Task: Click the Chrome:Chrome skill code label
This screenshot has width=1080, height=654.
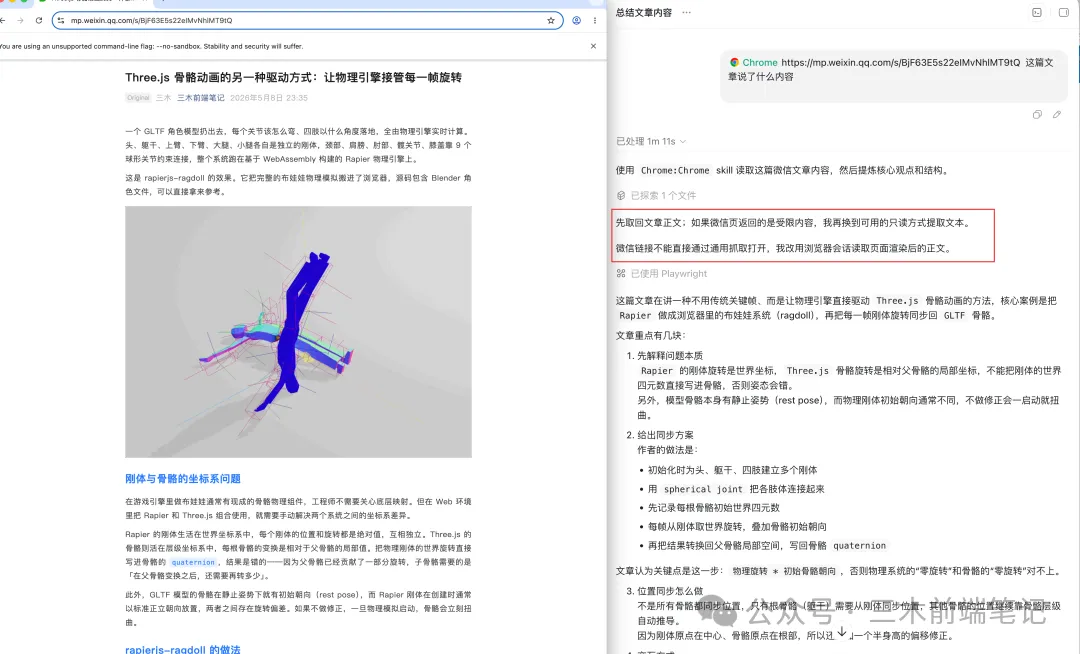Action: coord(674,170)
